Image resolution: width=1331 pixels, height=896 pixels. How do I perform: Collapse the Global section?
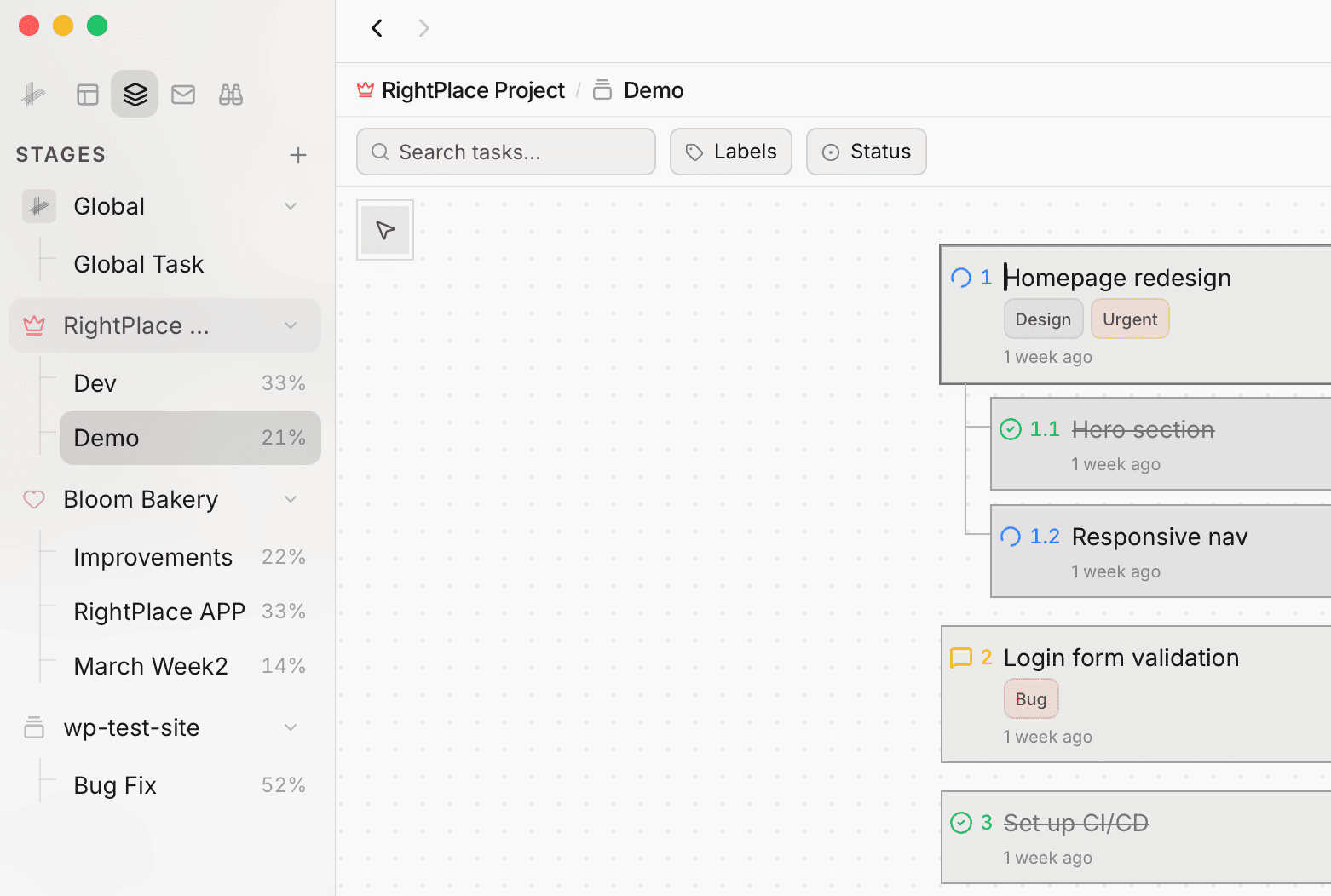(x=291, y=206)
